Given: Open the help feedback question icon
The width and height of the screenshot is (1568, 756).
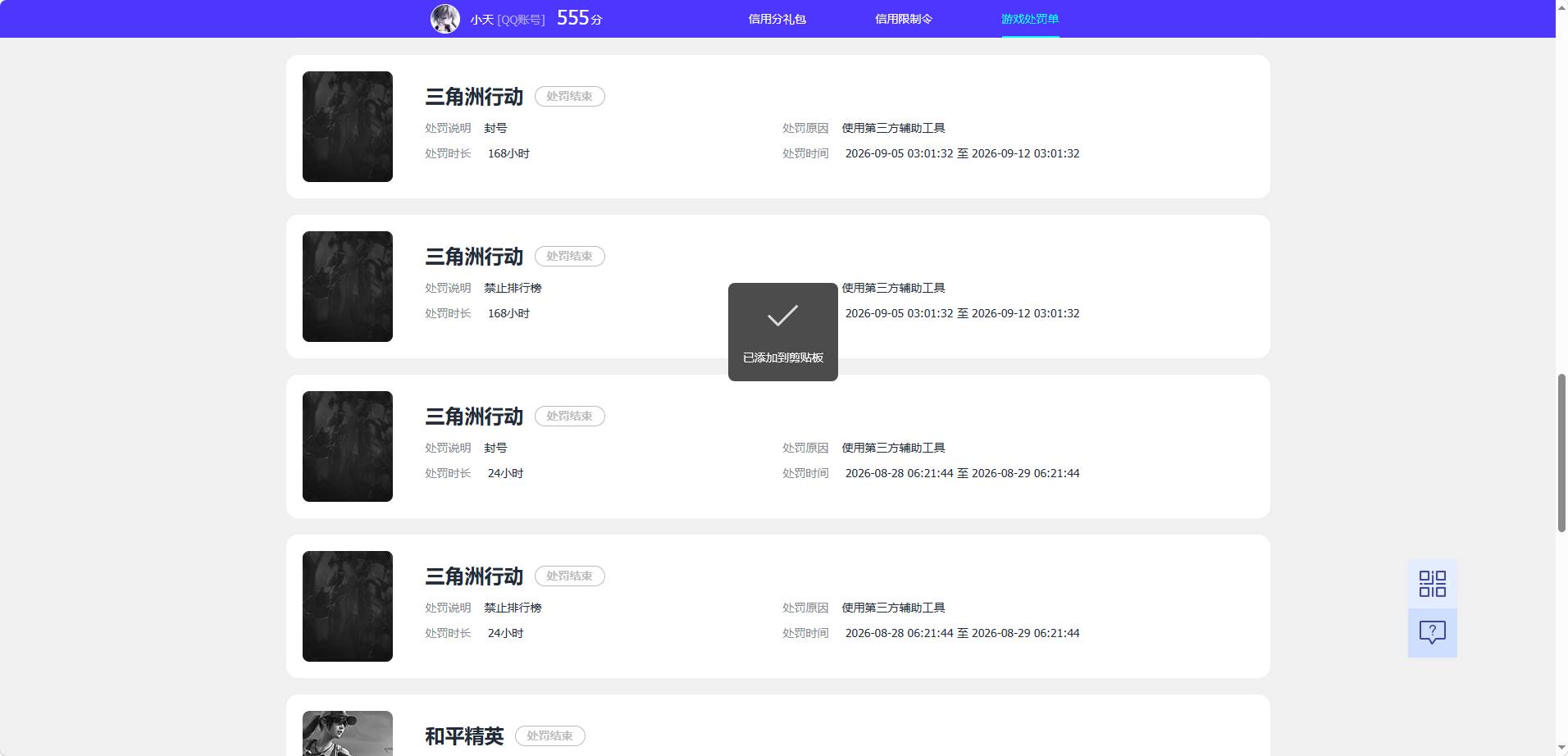Looking at the screenshot, I should (1433, 632).
